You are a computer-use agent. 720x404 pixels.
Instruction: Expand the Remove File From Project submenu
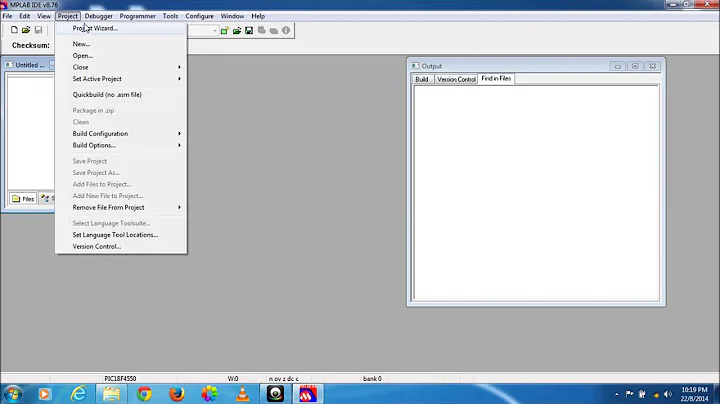click(125, 207)
